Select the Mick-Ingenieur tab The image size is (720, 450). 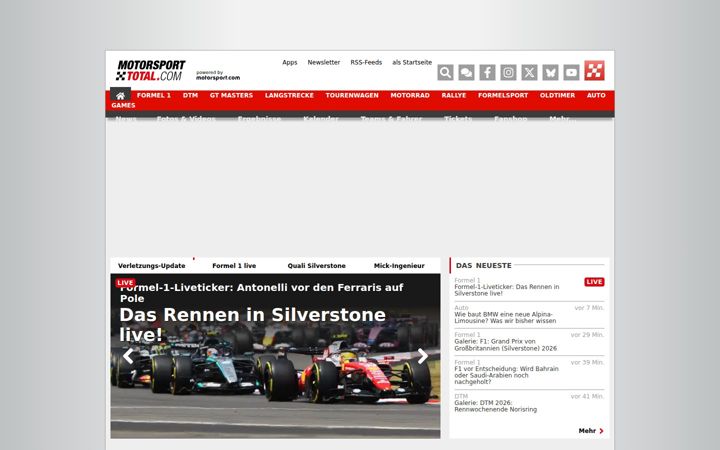click(x=399, y=266)
